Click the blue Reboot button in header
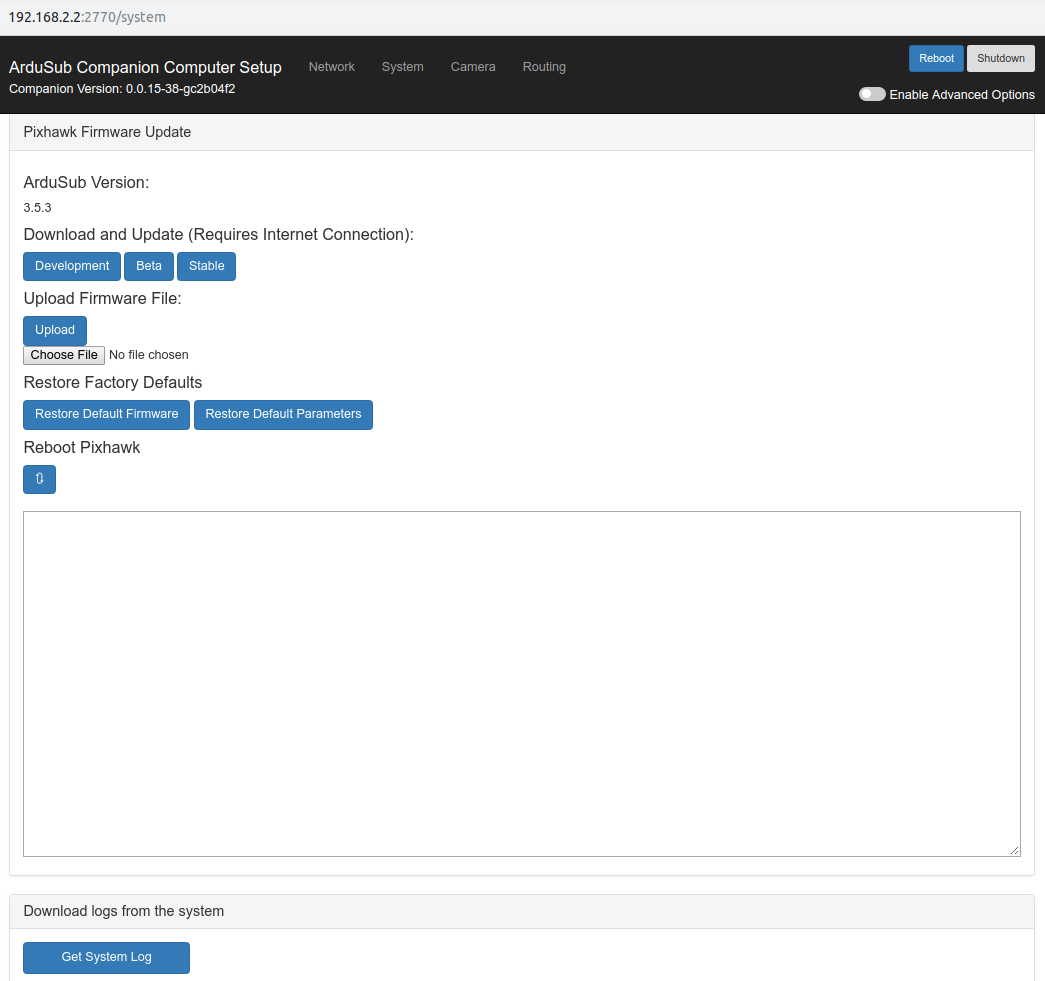This screenshot has height=981, width=1045. 936,58
